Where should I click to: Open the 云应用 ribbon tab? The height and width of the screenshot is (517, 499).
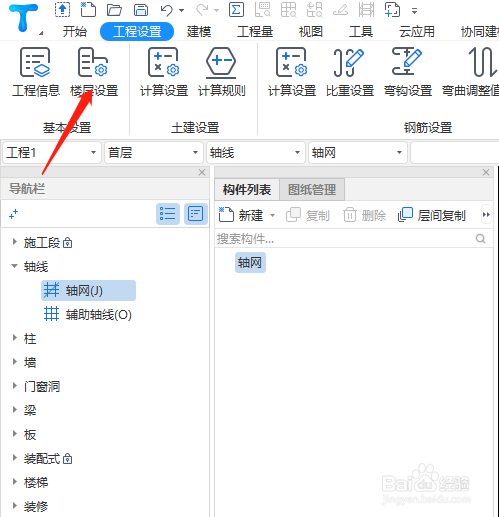(417, 32)
